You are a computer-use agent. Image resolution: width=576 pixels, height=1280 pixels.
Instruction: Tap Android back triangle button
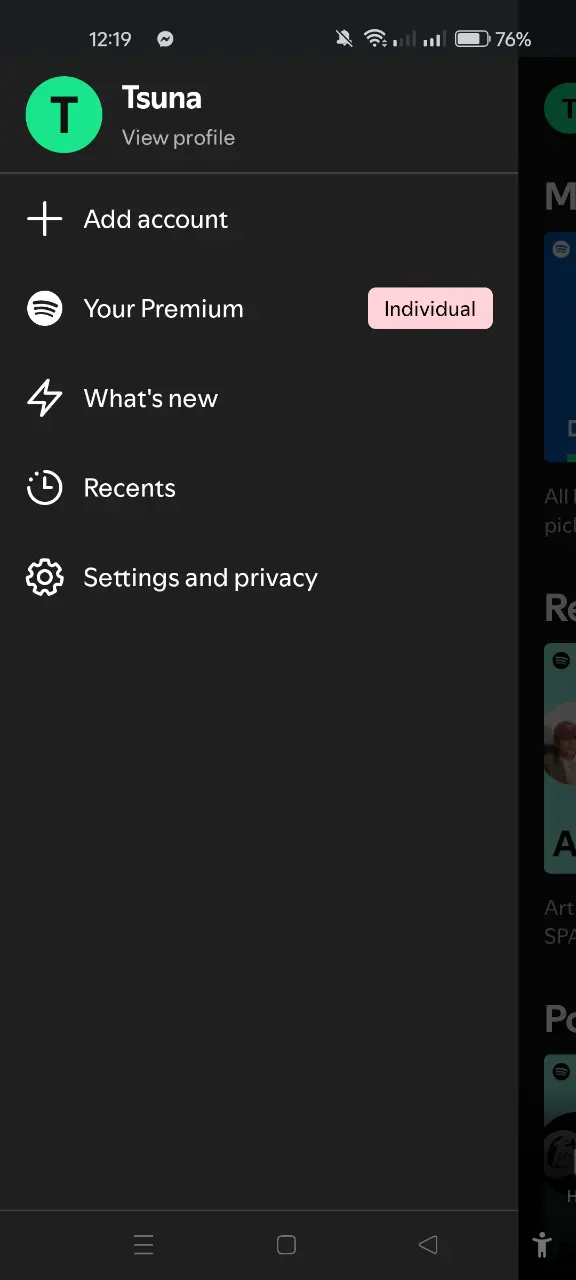tap(428, 1245)
